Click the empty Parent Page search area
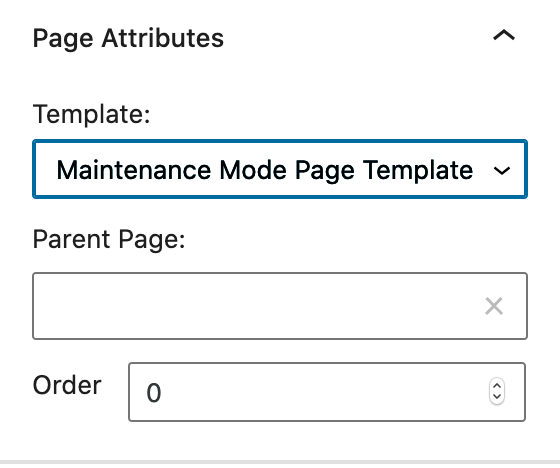560x468 pixels. 257,306
